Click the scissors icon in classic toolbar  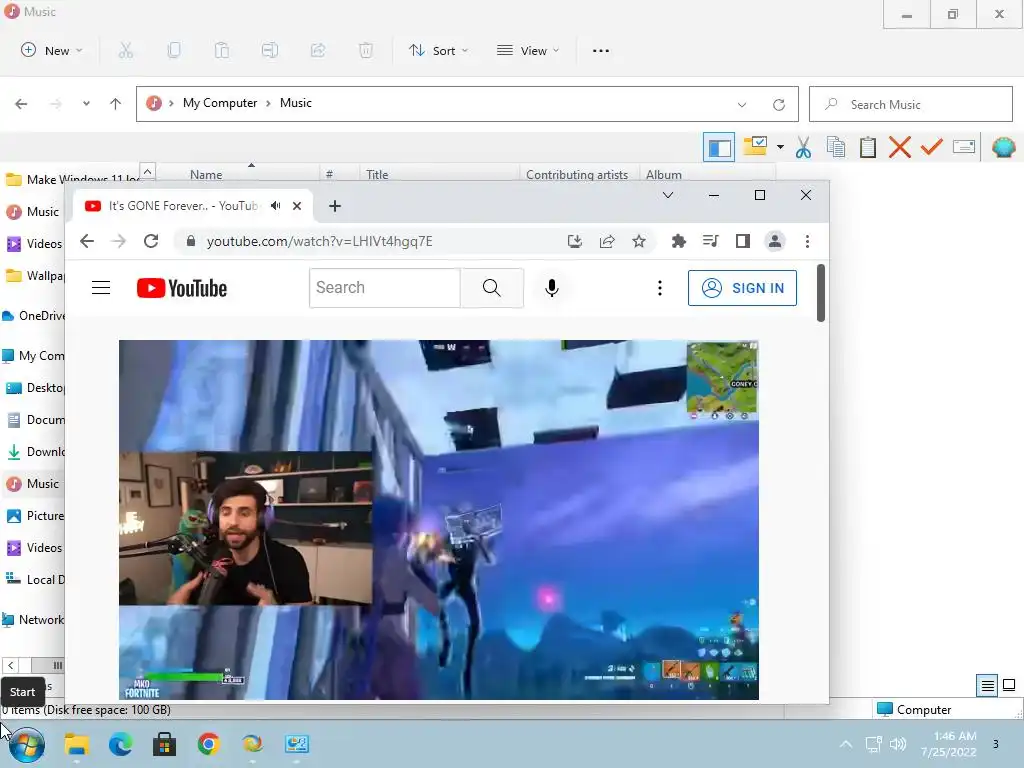[x=803, y=148]
